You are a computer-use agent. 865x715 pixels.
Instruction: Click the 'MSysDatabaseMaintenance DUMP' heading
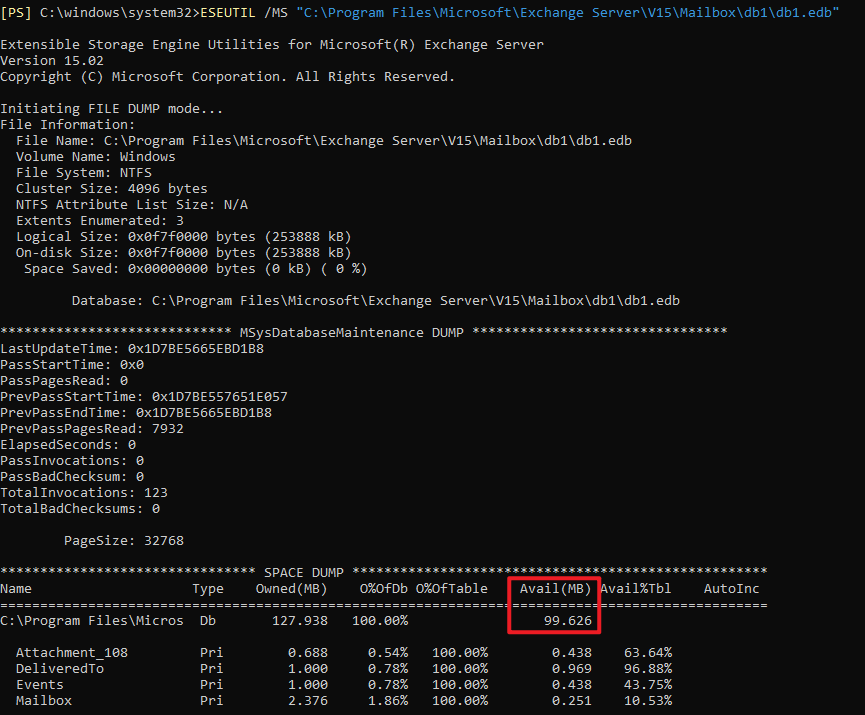coord(352,333)
